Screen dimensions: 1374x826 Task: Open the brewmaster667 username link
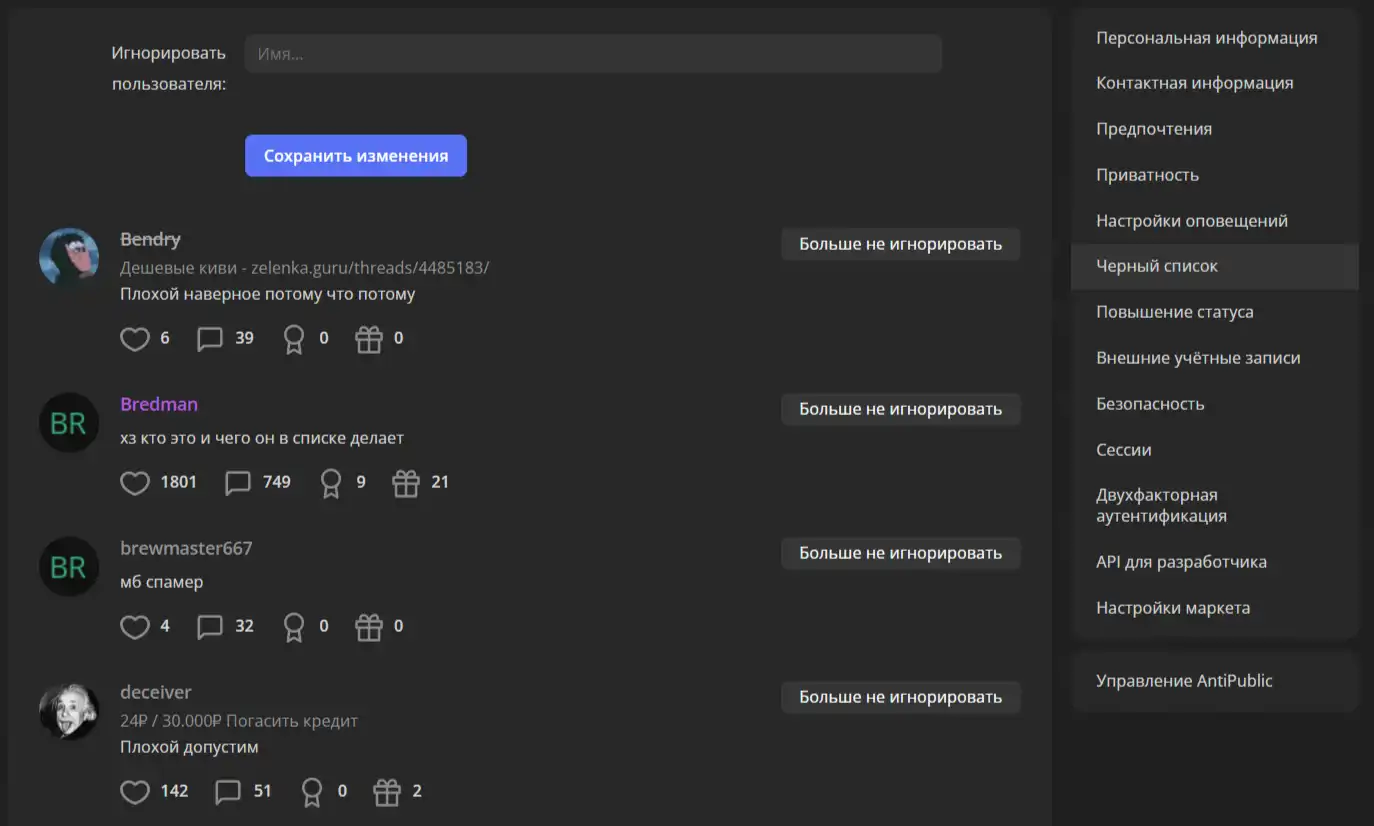pyautogui.click(x=186, y=548)
